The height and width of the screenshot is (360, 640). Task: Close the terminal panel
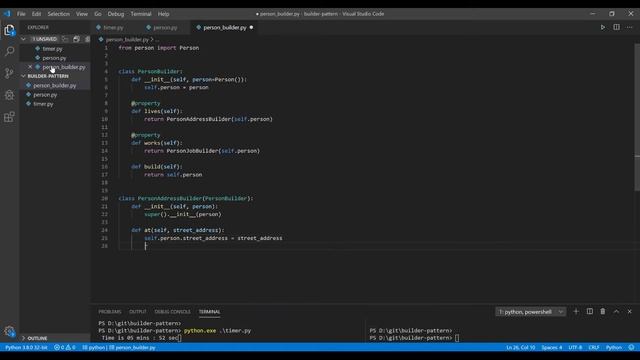click(629, 311)
